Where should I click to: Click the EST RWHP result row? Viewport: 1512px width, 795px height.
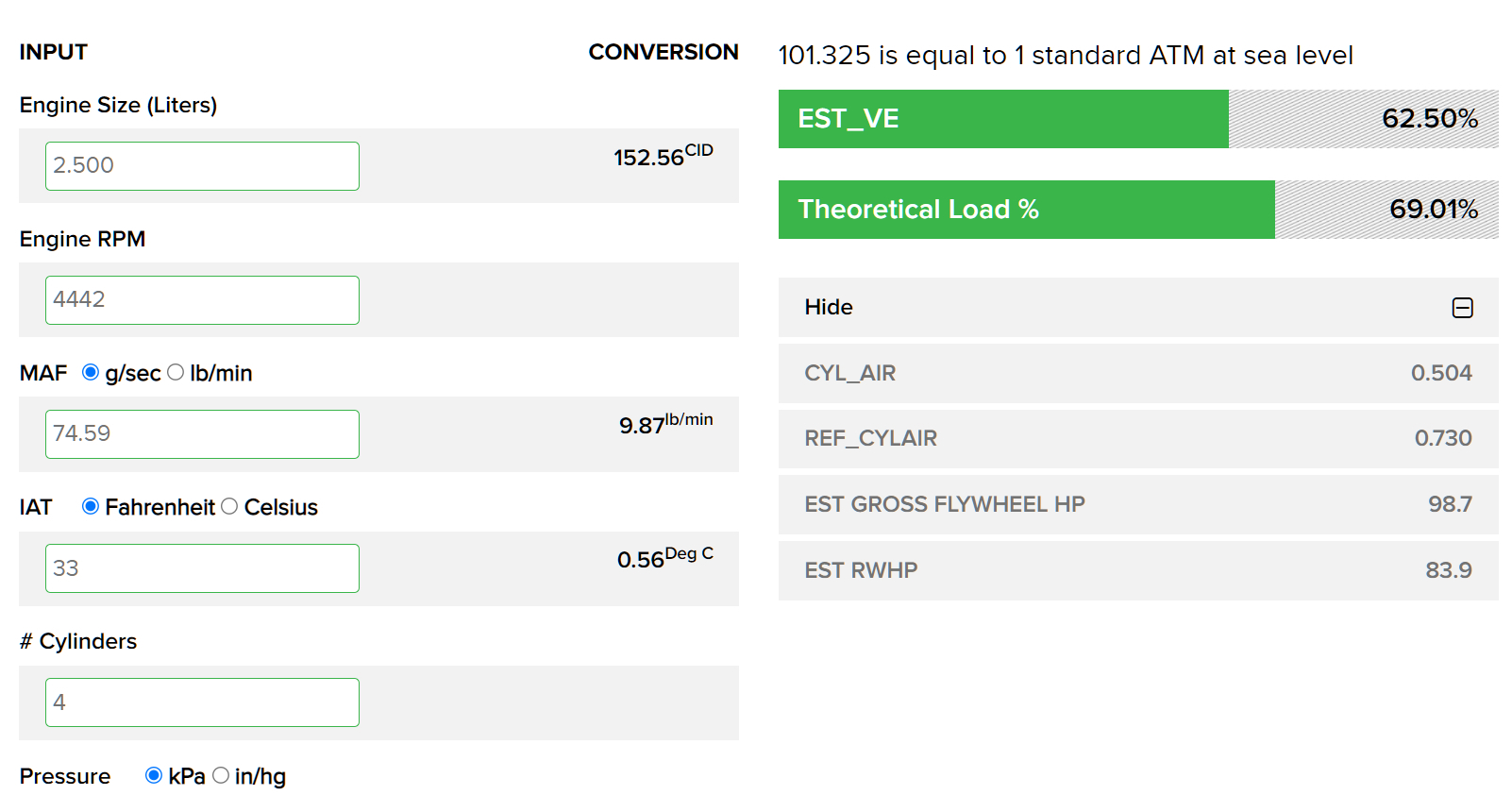click(x=1137, y=570)
